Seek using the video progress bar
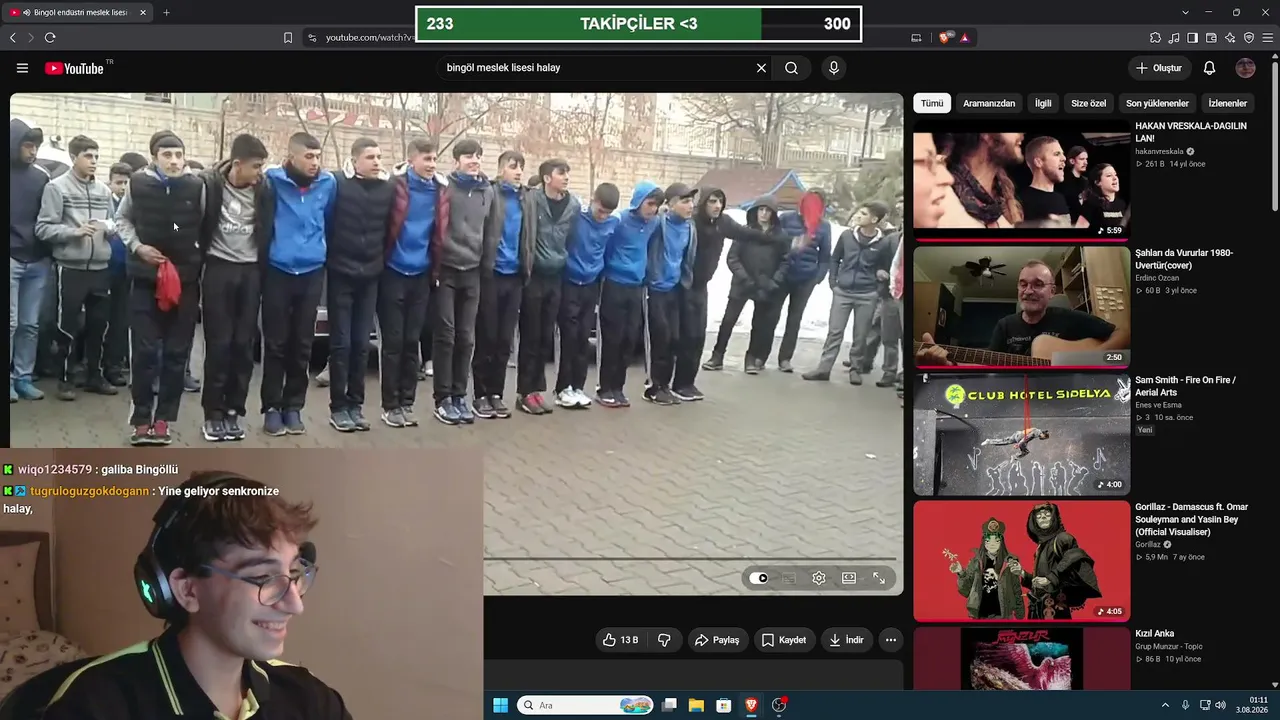The image size is (1280, 720). (690, 558)
